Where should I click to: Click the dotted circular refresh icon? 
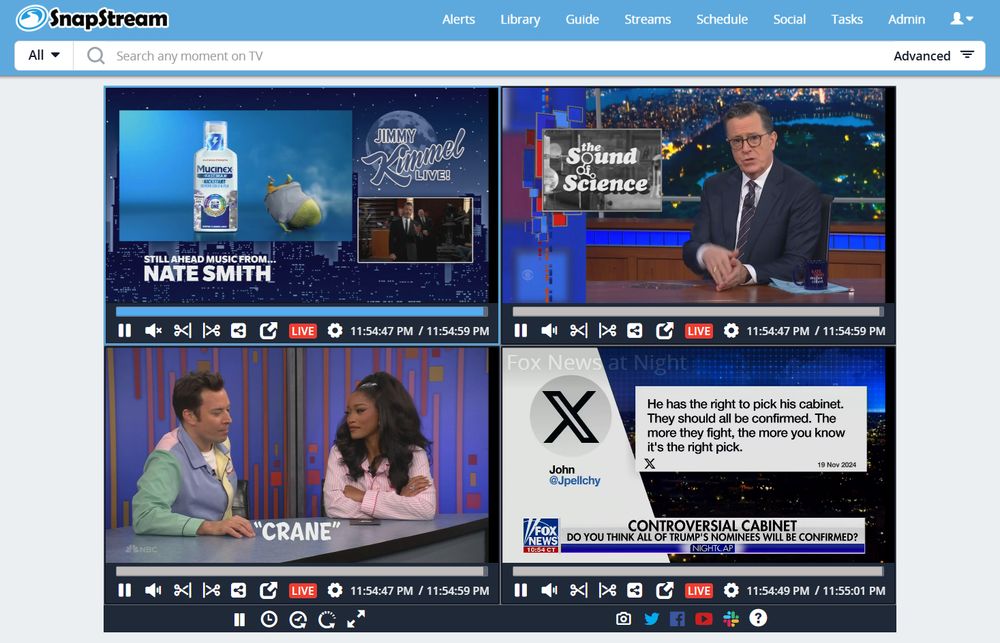pos(327,619)
